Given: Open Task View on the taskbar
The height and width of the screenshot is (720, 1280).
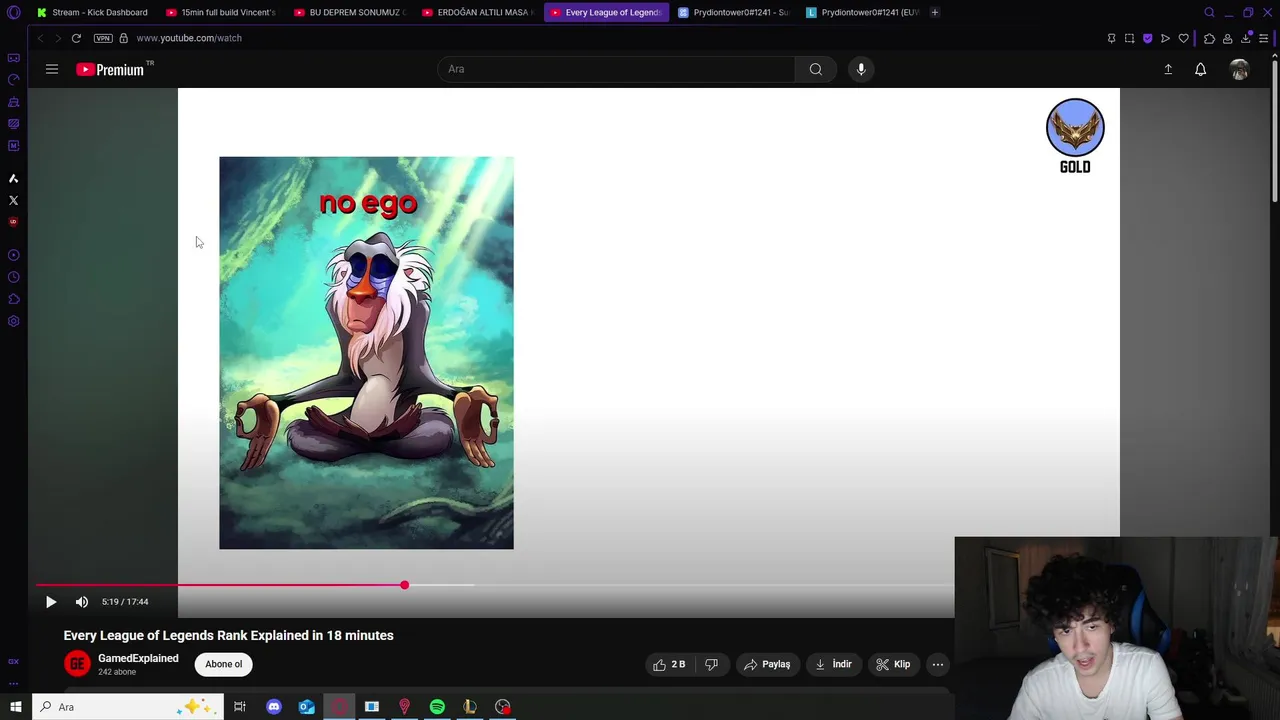Looking at the screenshot, I should tap(240, 707).
